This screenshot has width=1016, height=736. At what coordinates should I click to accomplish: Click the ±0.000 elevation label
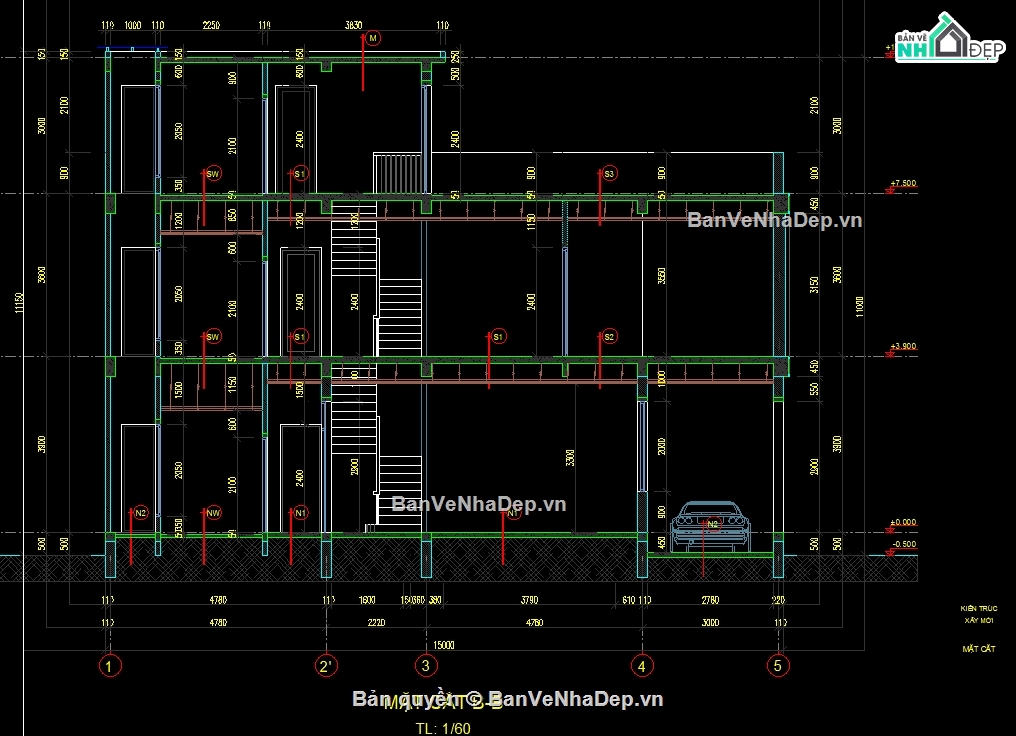pyautogui.click(x=903, y=522)
